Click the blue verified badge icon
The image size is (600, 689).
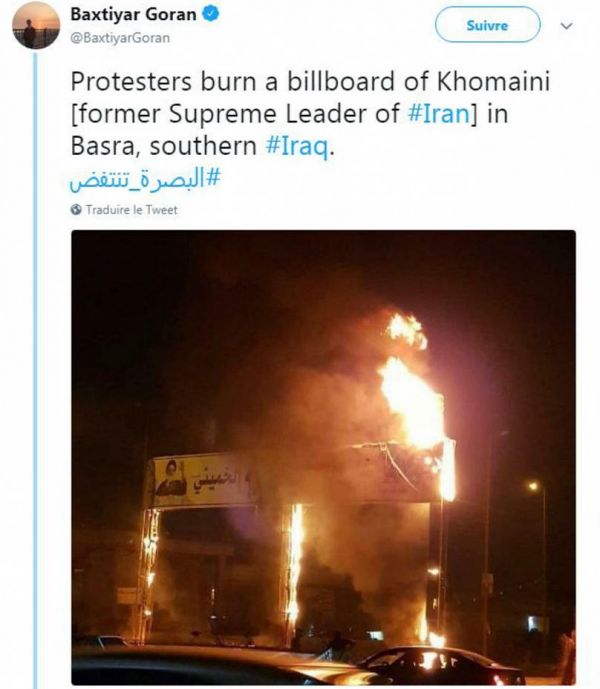pyautogui.click(x=211, y=14)
